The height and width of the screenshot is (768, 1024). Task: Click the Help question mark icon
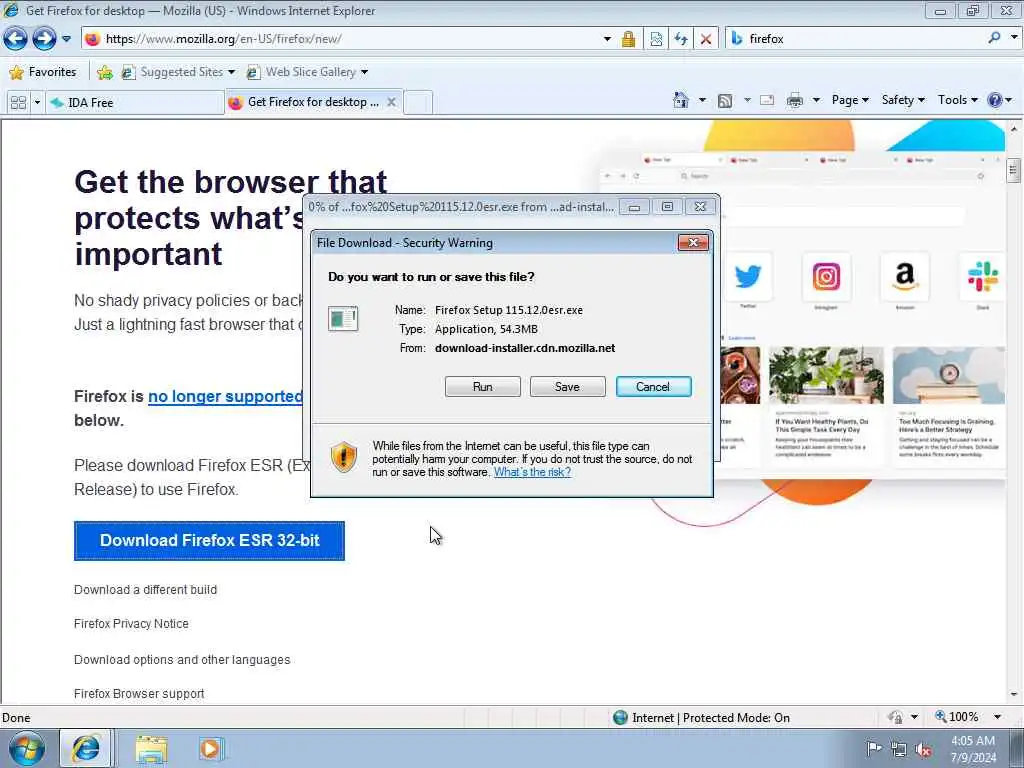[995, 100]
